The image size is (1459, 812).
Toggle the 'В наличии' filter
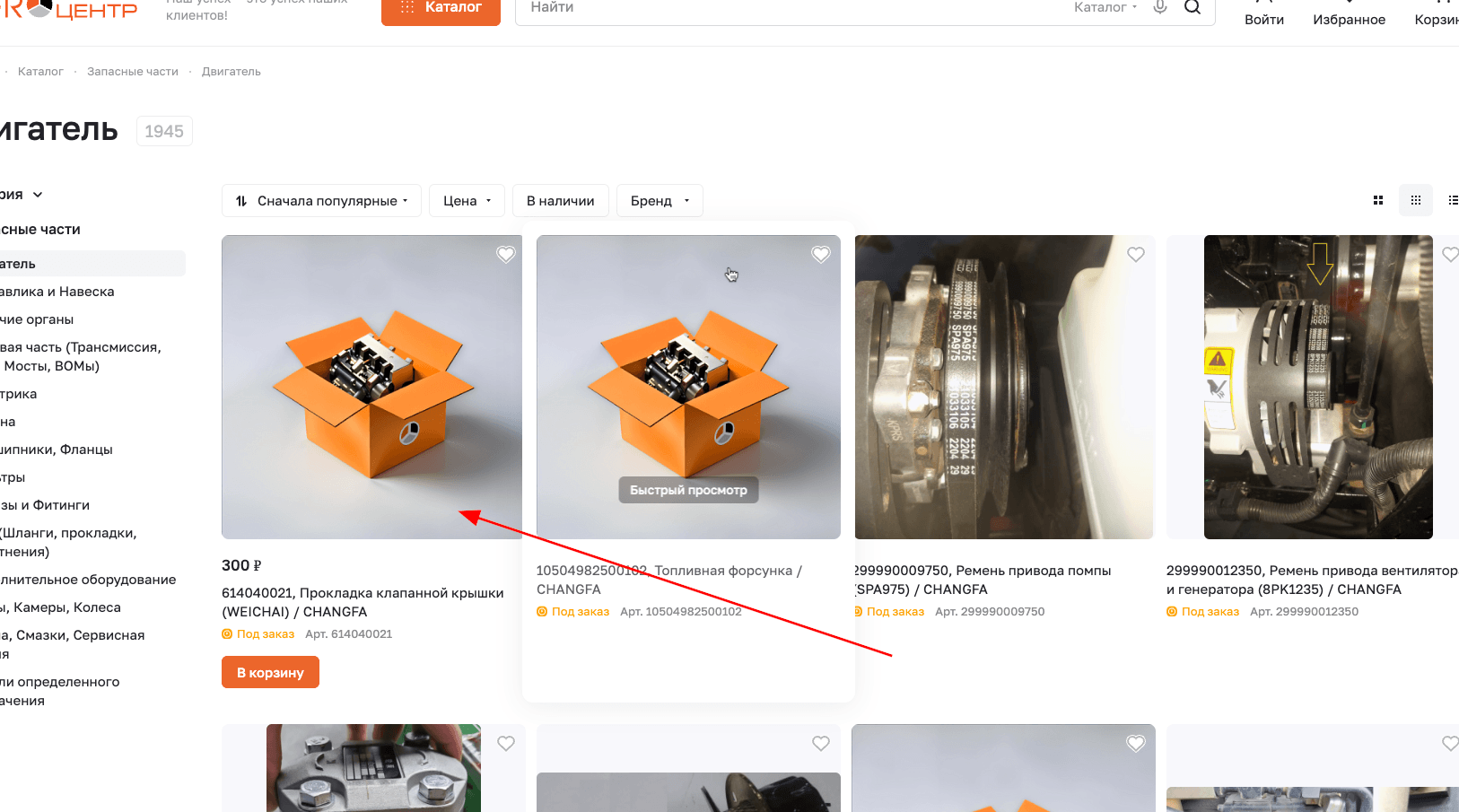tap(561, 201)
